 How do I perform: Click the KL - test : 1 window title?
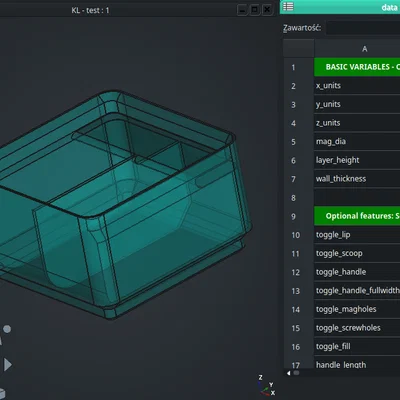[x=90, y=10]
